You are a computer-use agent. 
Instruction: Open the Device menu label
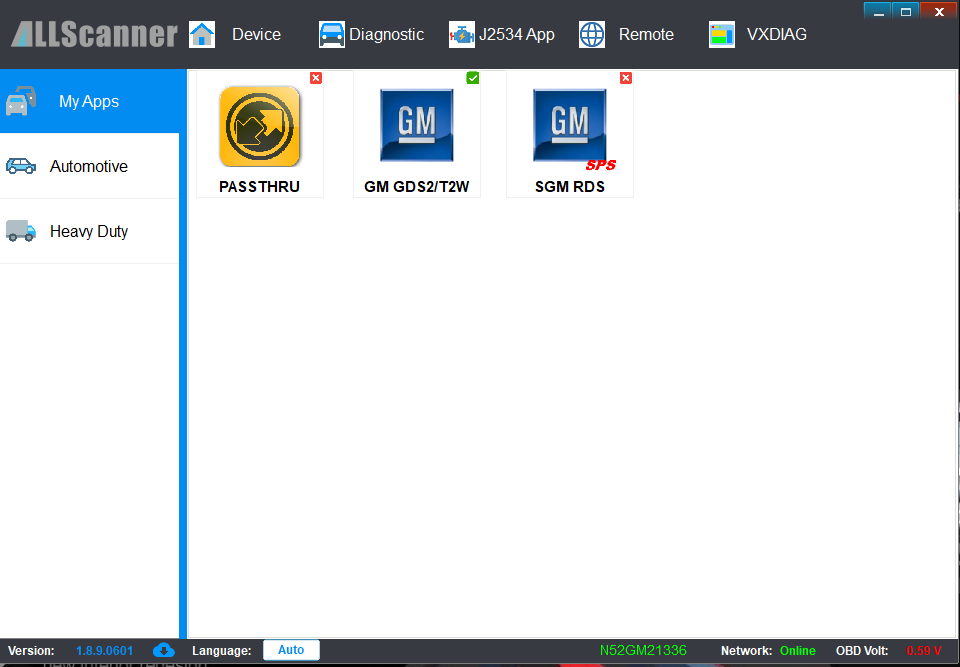point(257,34)
